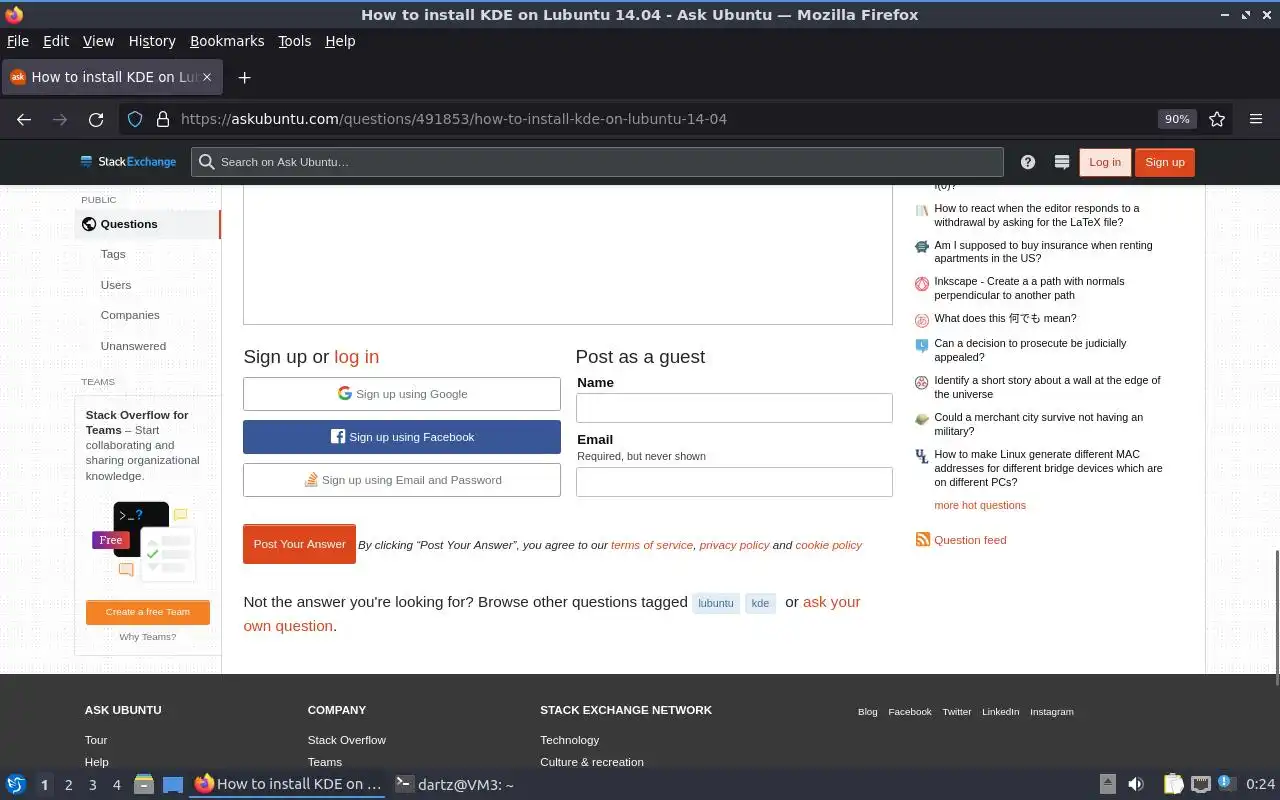Image resolution: width=1280 pixels, height=800 pixels.
Task: Open the Stack Overflow footer link
Action: (x=347, y=740)
